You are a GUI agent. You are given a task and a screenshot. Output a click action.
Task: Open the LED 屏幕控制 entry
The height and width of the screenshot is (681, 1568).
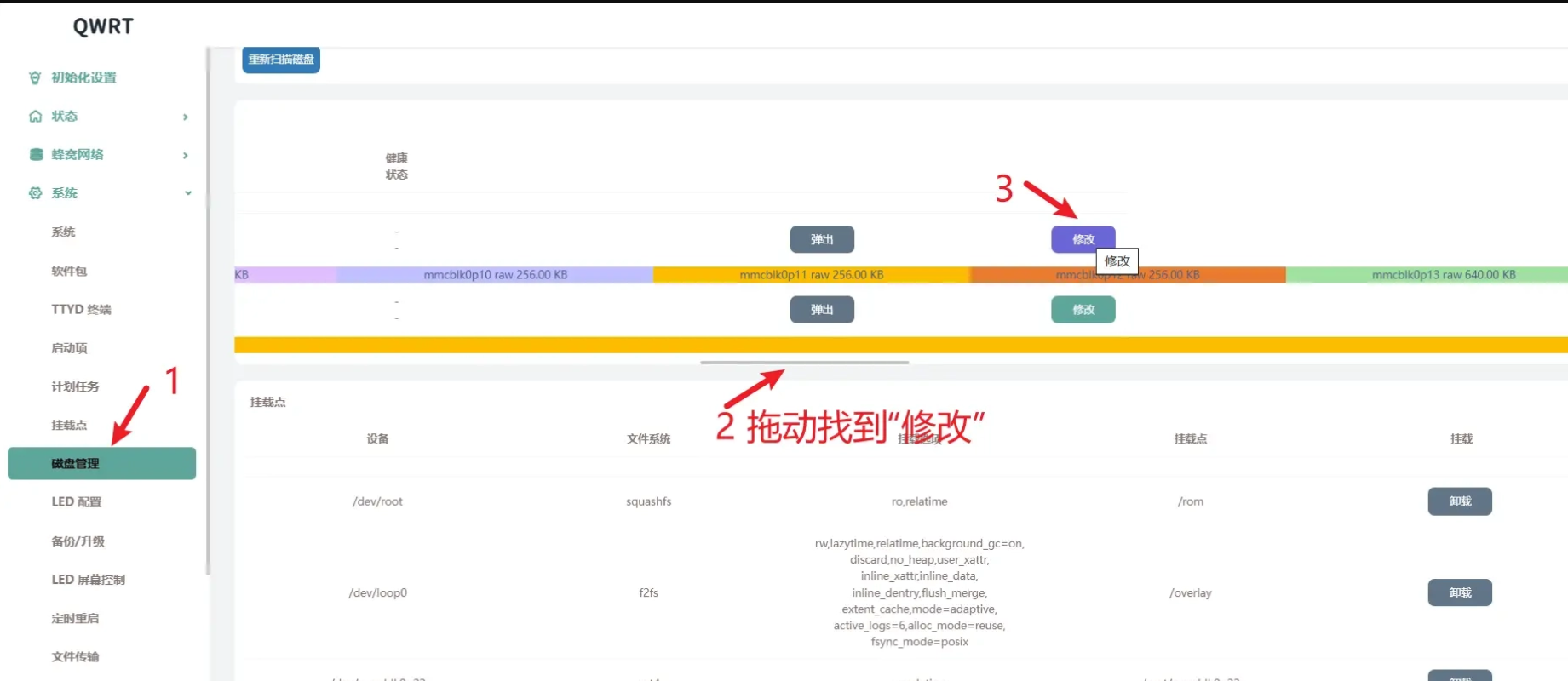(88, 580)
